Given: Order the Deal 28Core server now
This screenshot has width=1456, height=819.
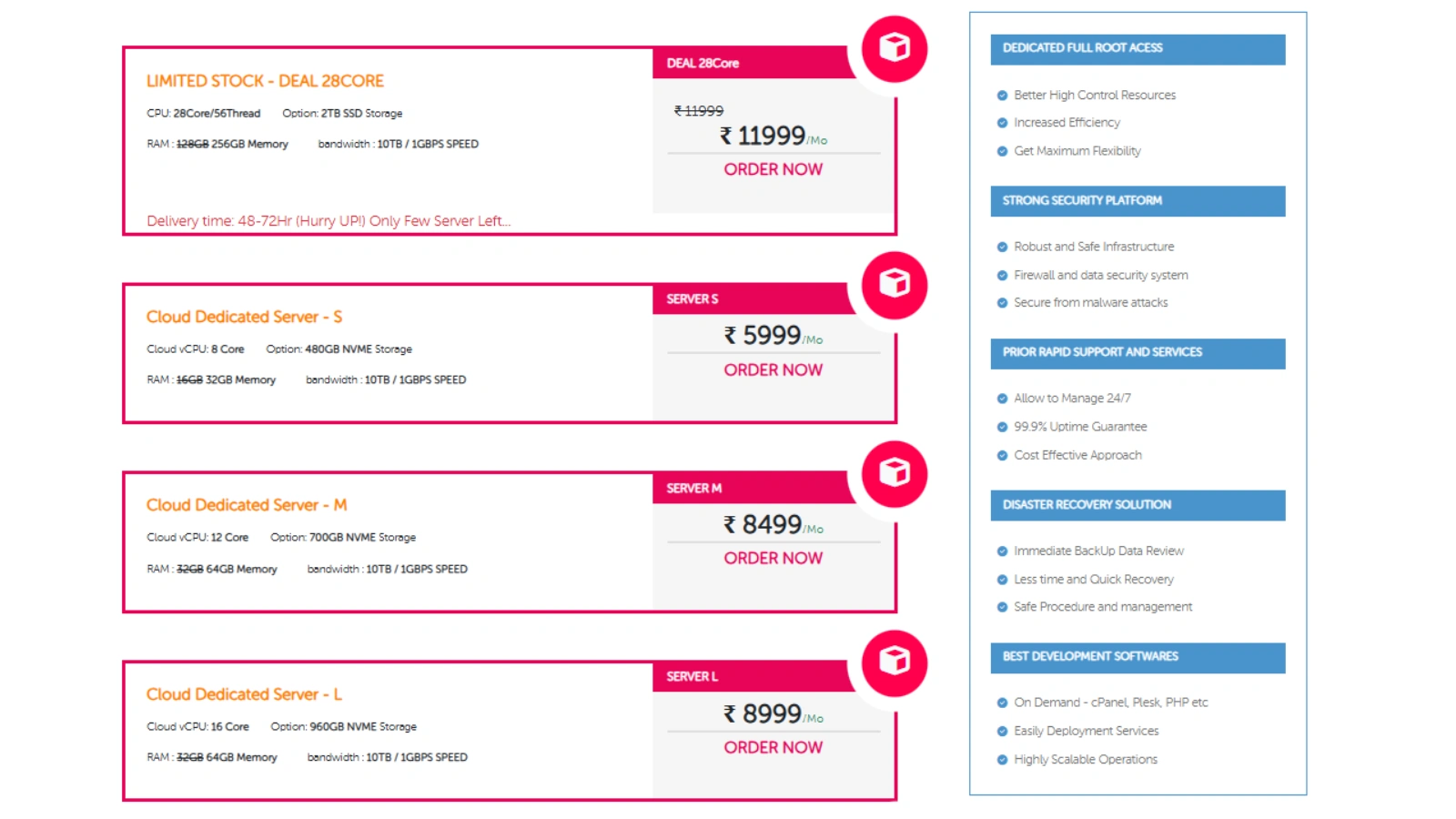Looking at the screenshot, I should 773,169.
